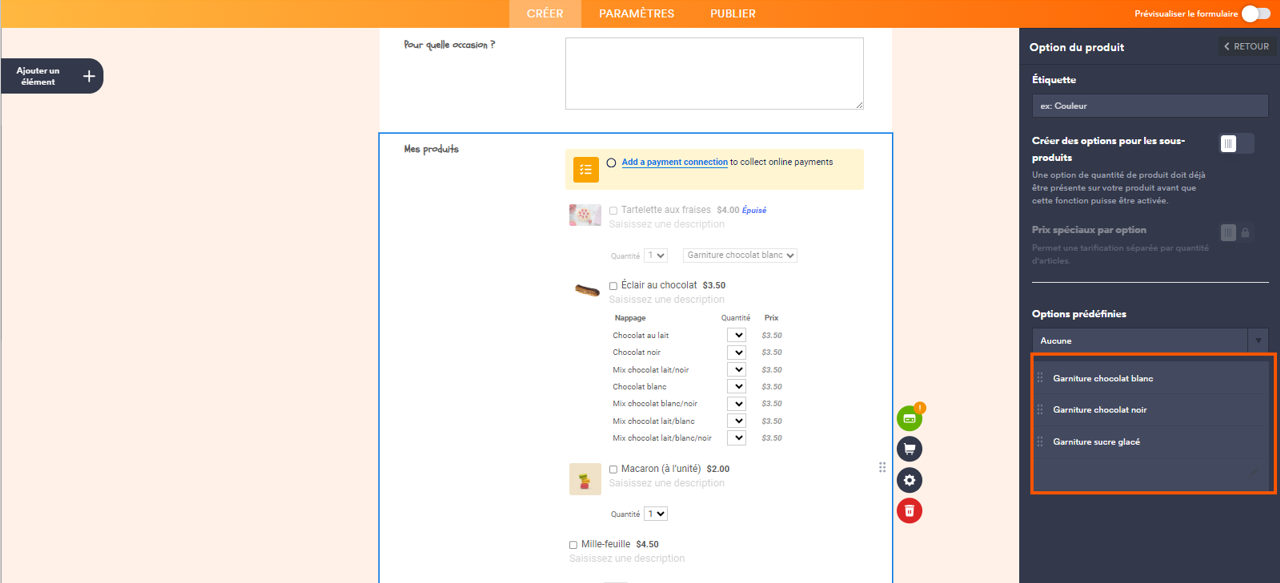Click the plus icon on Ajouter un élément
This screenshot has height=583, width=1280.
click(88, 75)
